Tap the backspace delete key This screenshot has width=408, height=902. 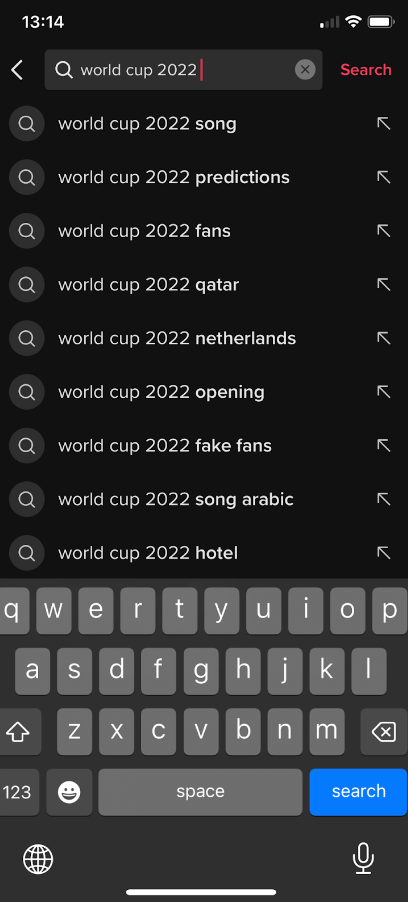(384, 732)
